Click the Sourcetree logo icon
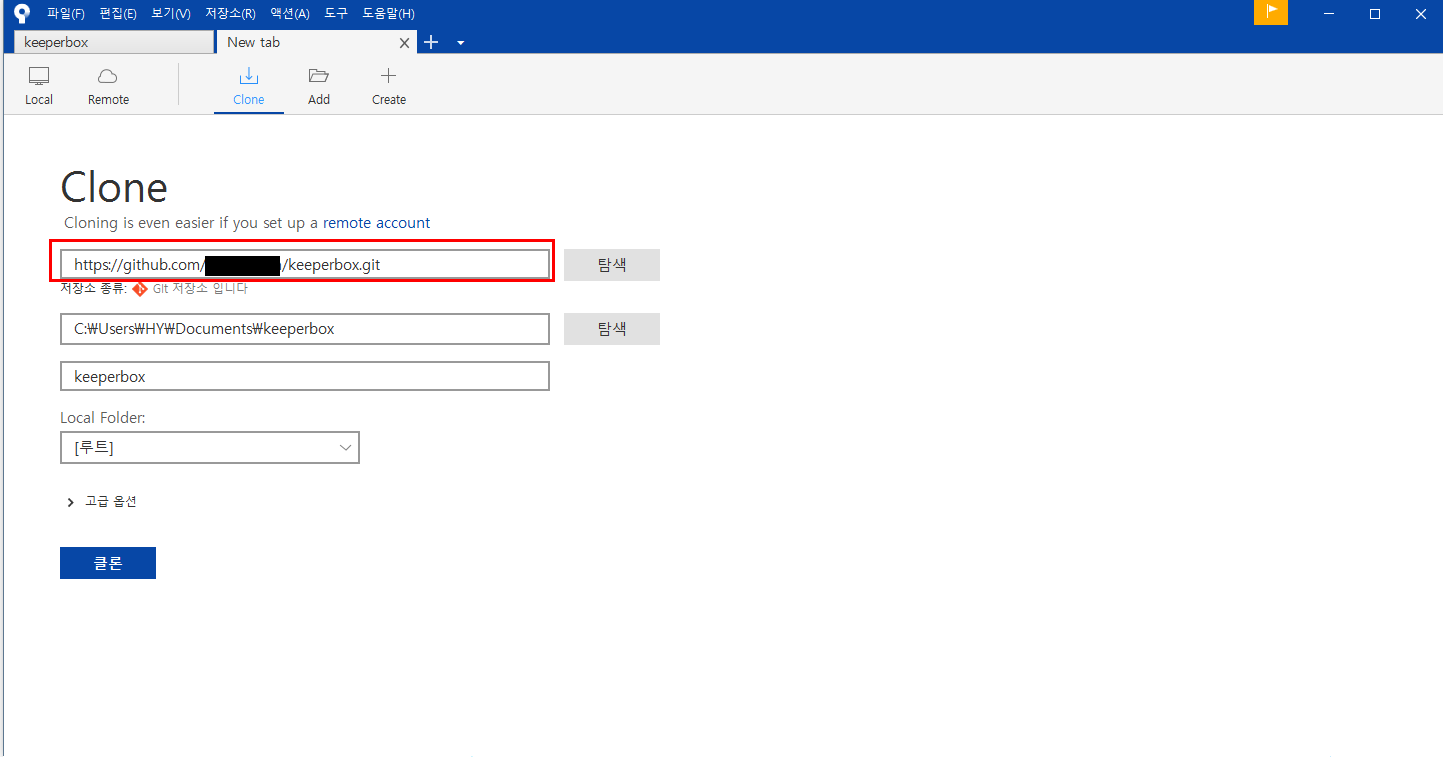The height and width of the screenshot is (757, 1443). [x=21, y=13]
